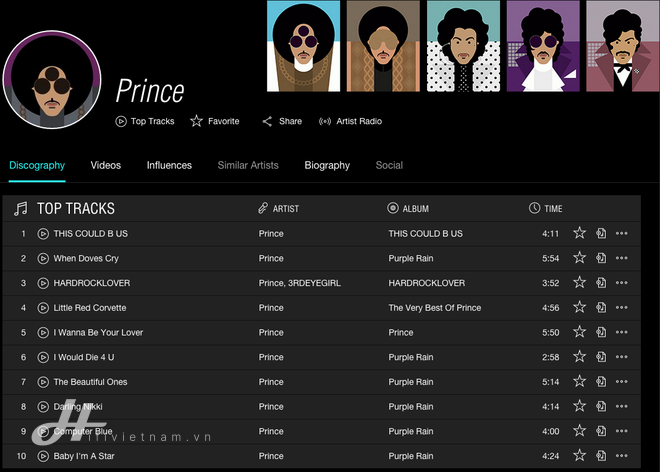This screenshot has height=472, width=660.
Task: Click add-to-playlist icon for I Wanna Be Your Lover
Action: coord(601,332)
